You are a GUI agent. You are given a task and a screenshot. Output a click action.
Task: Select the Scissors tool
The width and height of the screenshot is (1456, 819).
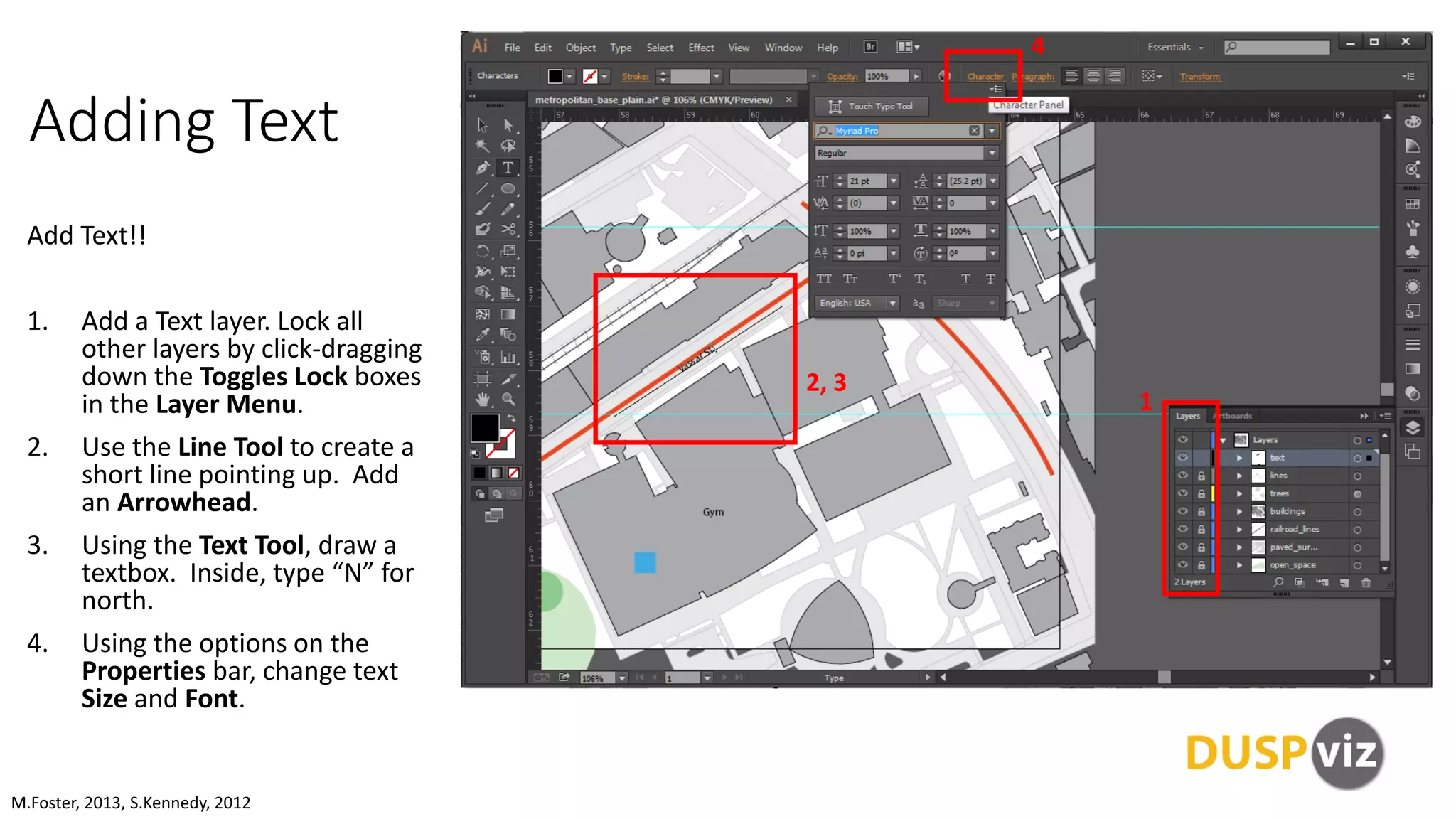508,229
